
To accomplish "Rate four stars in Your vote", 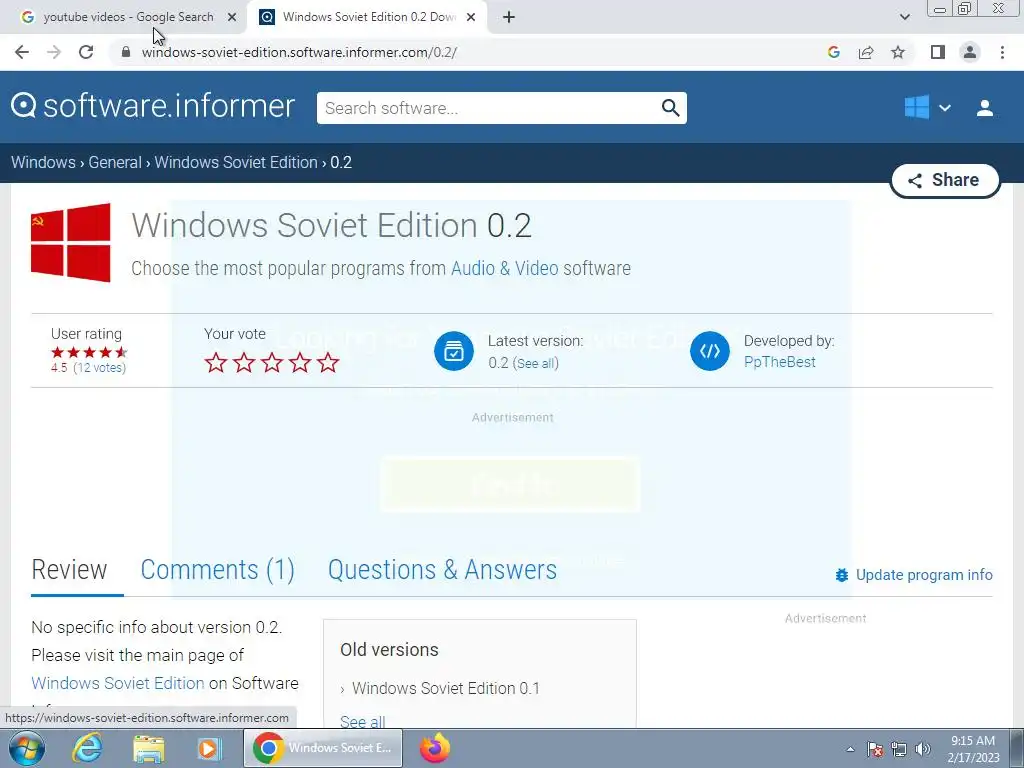I will (x=300, y=362).
